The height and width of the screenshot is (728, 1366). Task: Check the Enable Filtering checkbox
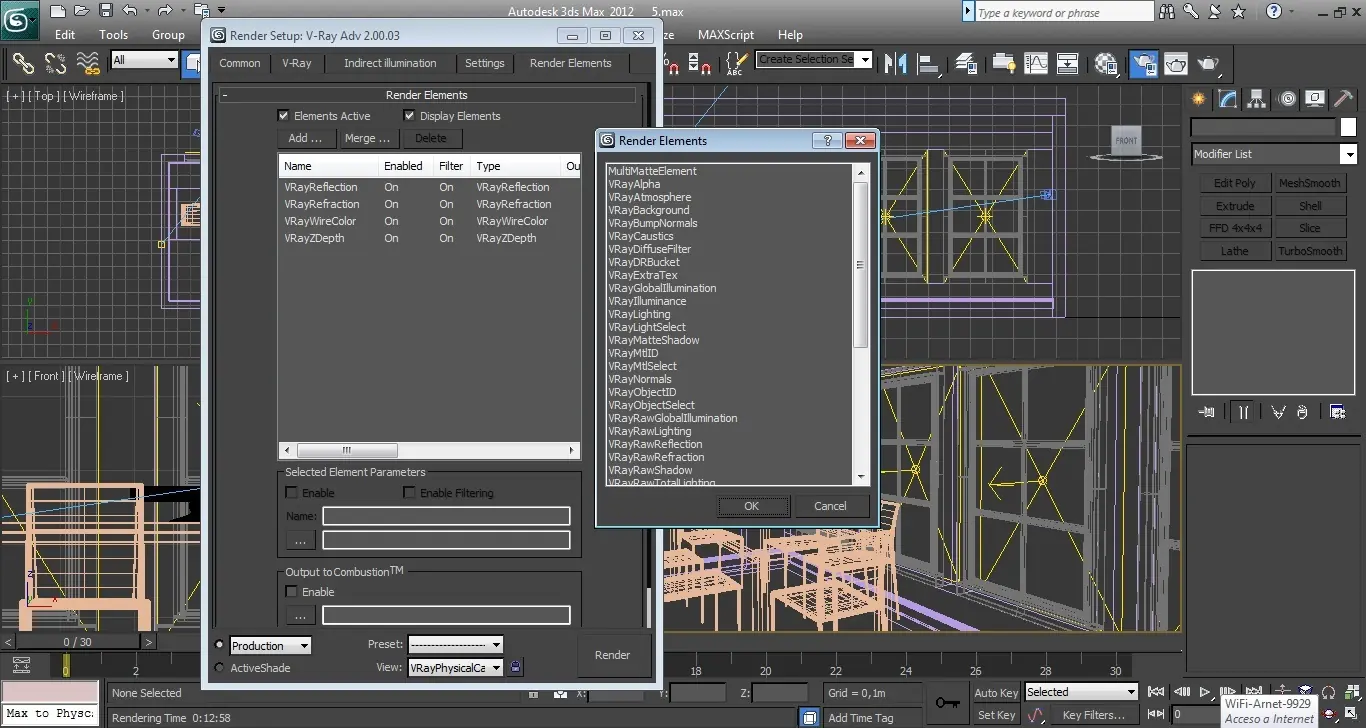click(409, 493)
